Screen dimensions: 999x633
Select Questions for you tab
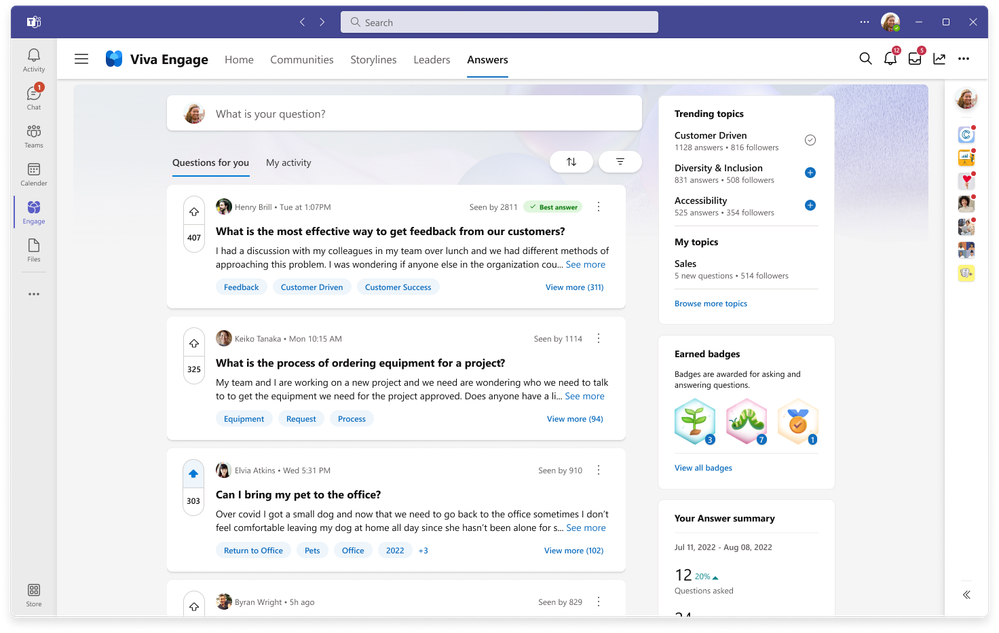[x=210, y=163]
